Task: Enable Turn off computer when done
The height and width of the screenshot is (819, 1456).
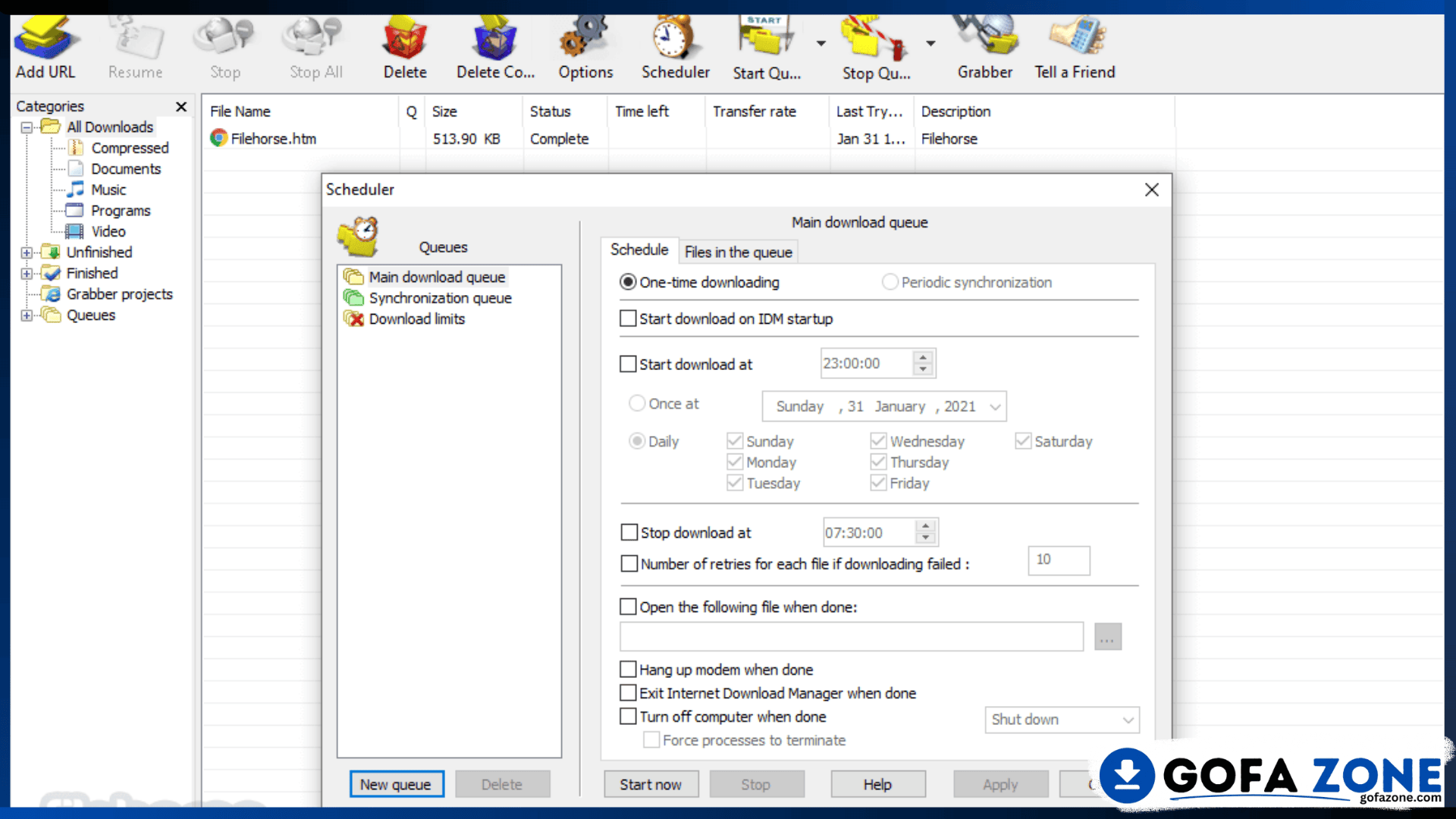Action: (628, 716)
